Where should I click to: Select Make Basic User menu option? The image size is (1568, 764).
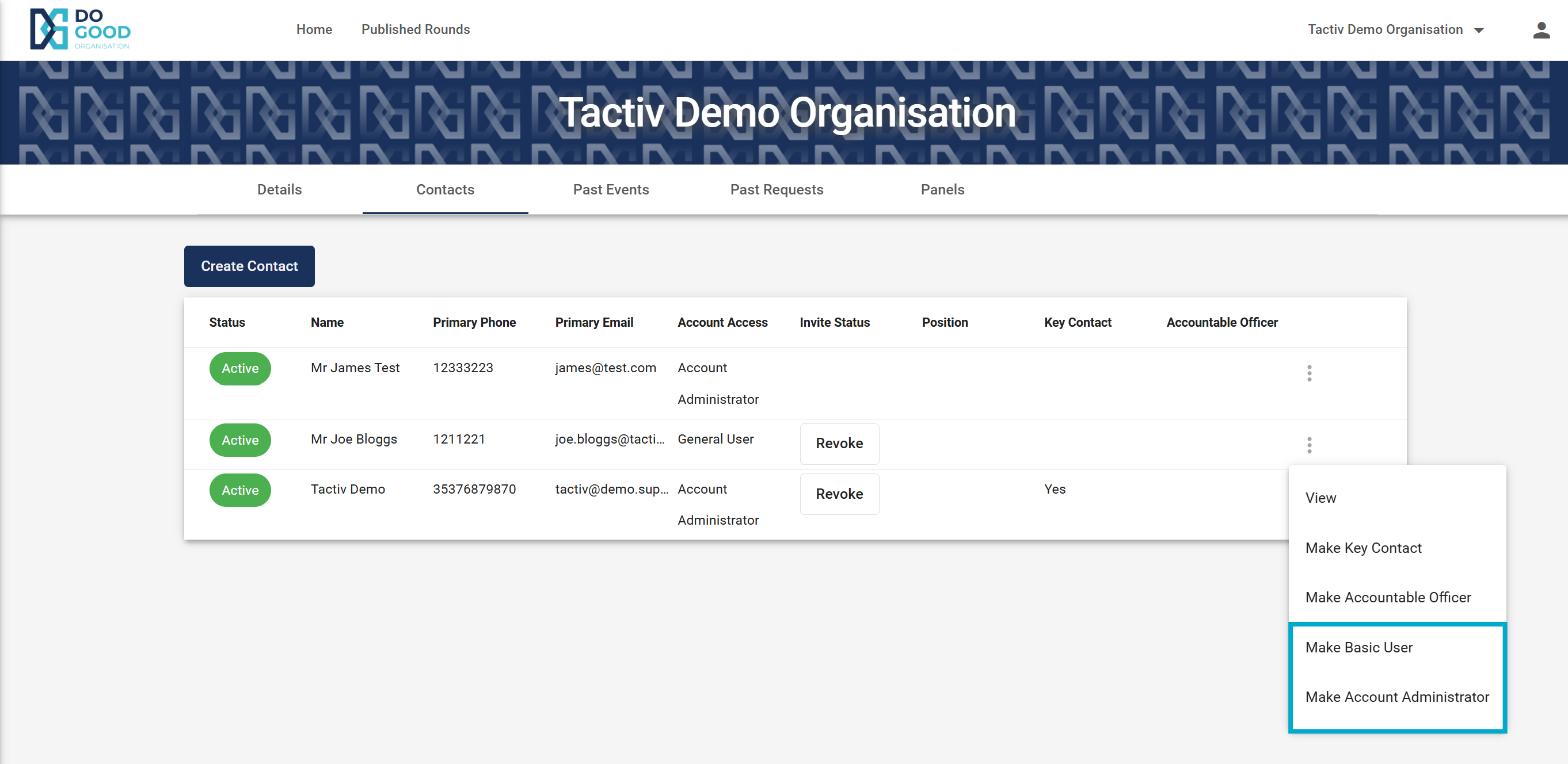click(x=1358, y=647)
